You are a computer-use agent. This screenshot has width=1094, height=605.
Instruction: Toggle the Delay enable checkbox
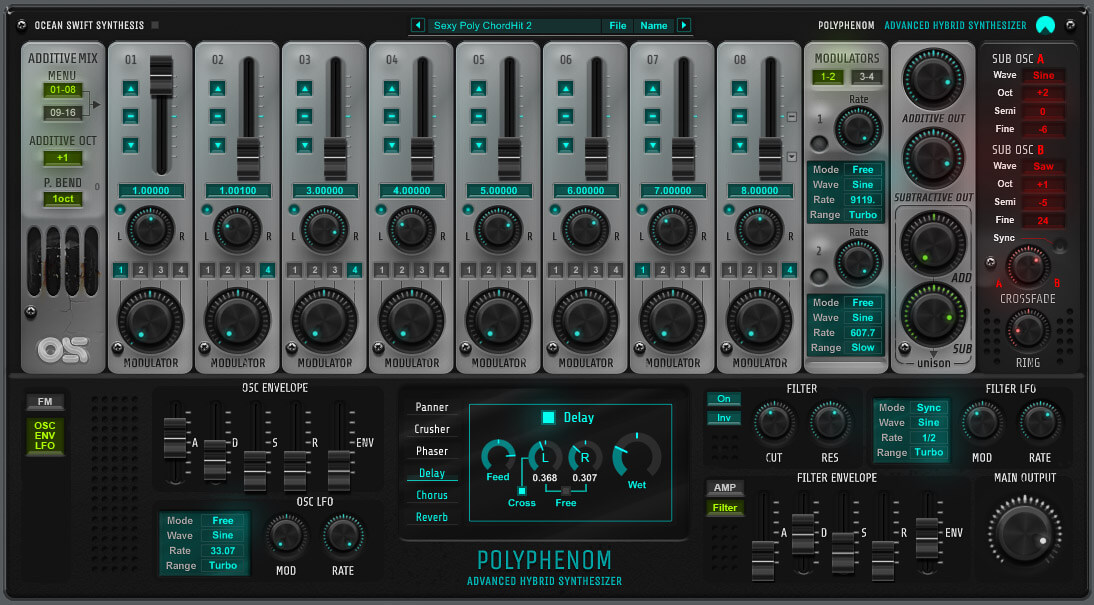548,417
